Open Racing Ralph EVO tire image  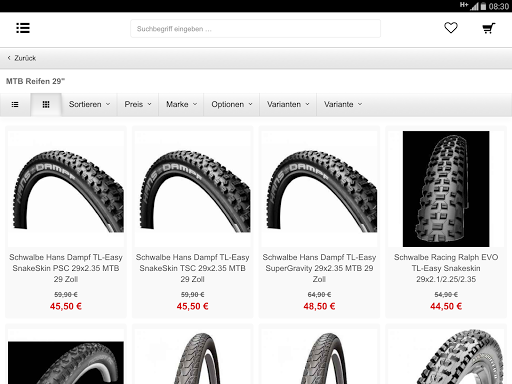point(446,189)
